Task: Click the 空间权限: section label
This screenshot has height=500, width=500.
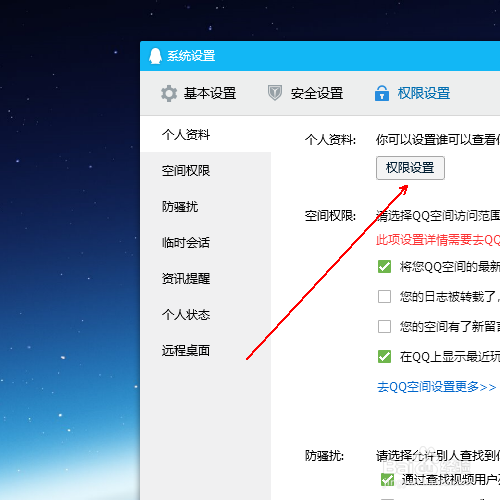Action: (x=330, y=216)
